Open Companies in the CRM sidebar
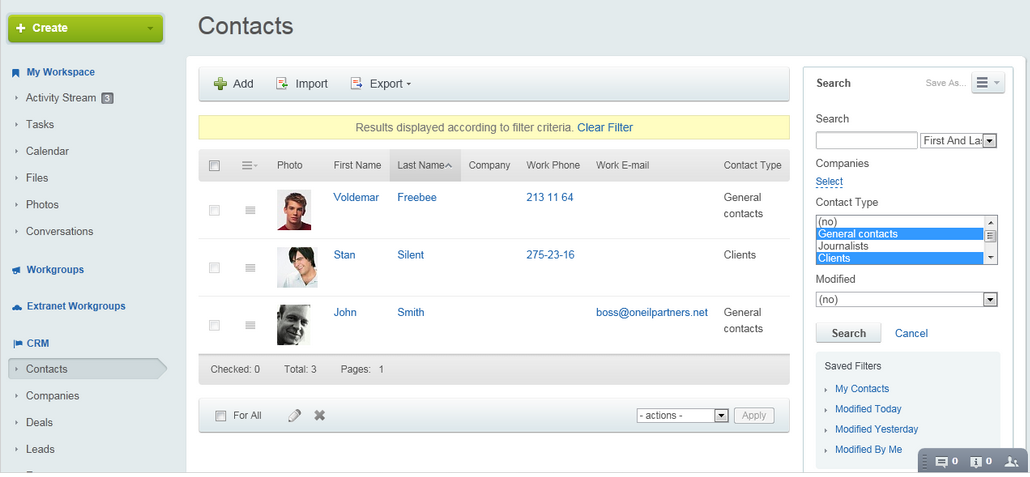1030x477 pixels. (x=53, y=396)
